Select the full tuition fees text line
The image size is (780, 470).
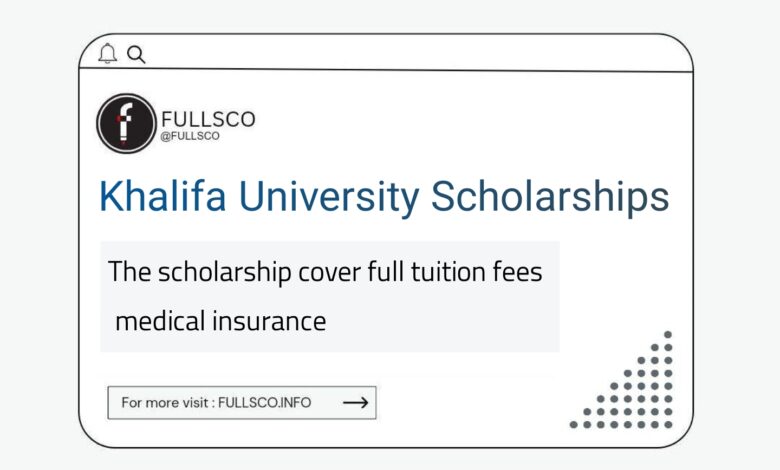325,272
